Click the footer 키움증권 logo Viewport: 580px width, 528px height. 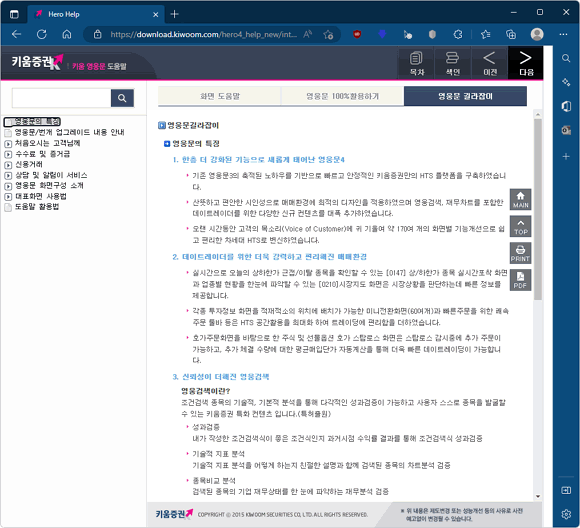pyautogui.click(x=174, y=514)
